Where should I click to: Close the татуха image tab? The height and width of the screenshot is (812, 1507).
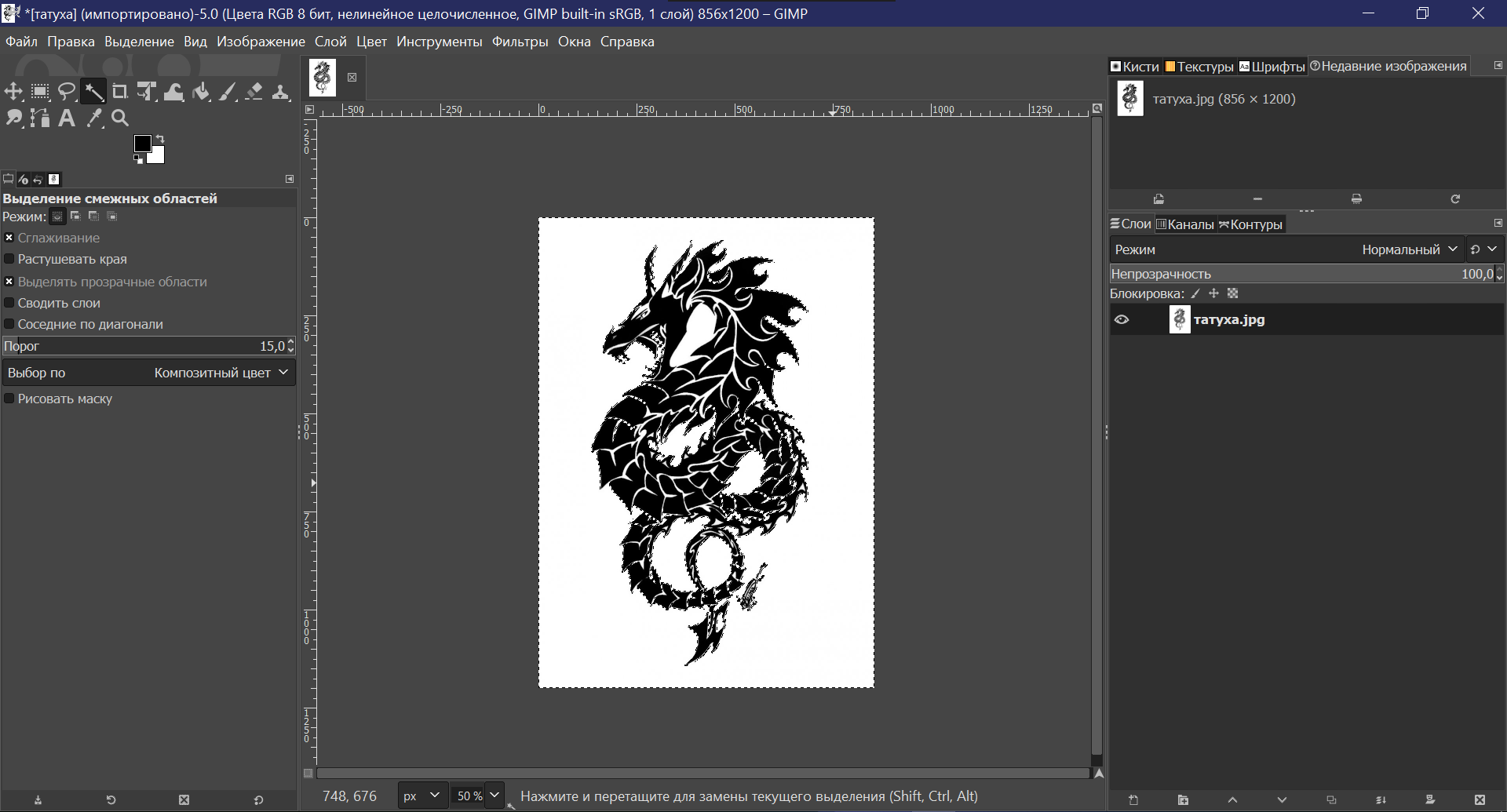click(x=352, y=77)
